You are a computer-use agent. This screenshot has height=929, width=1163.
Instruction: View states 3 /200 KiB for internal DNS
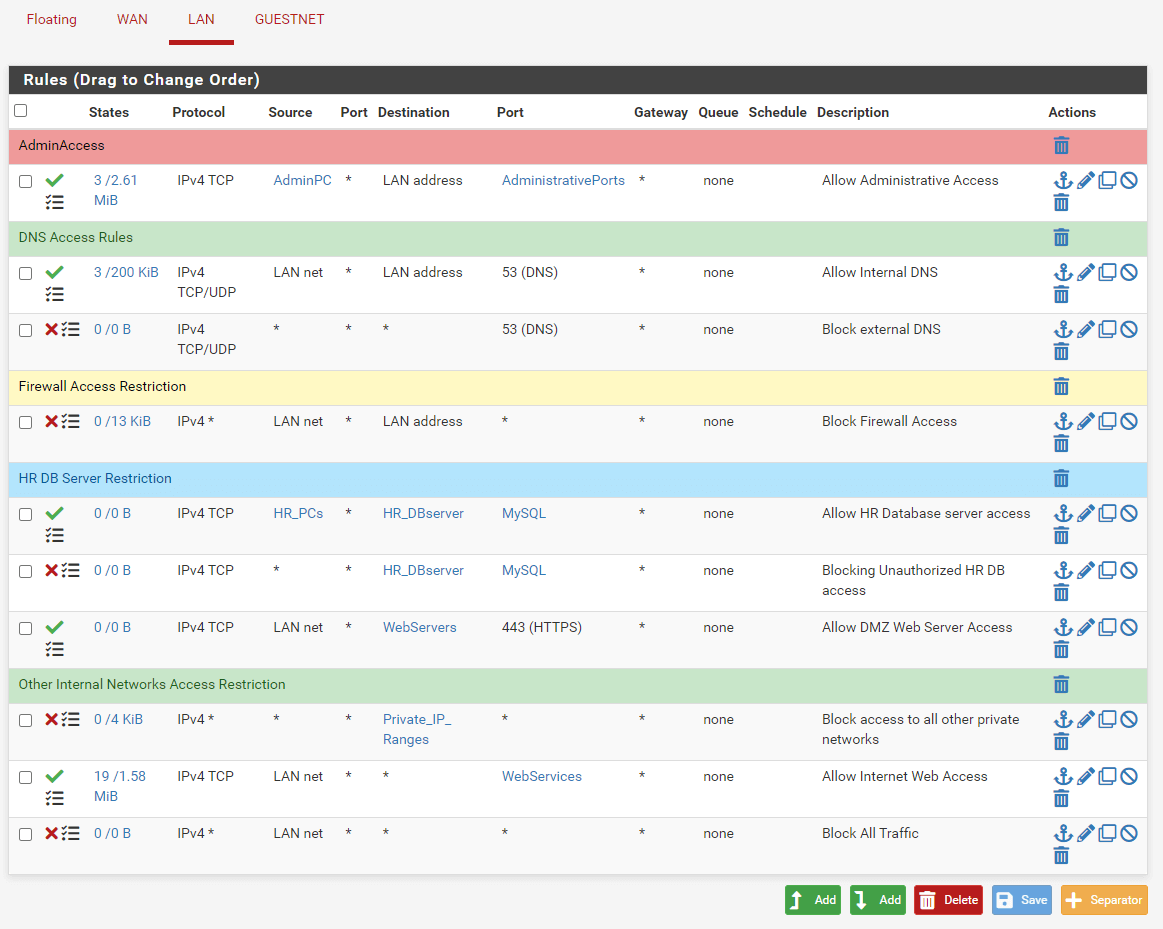pos(126,272)
